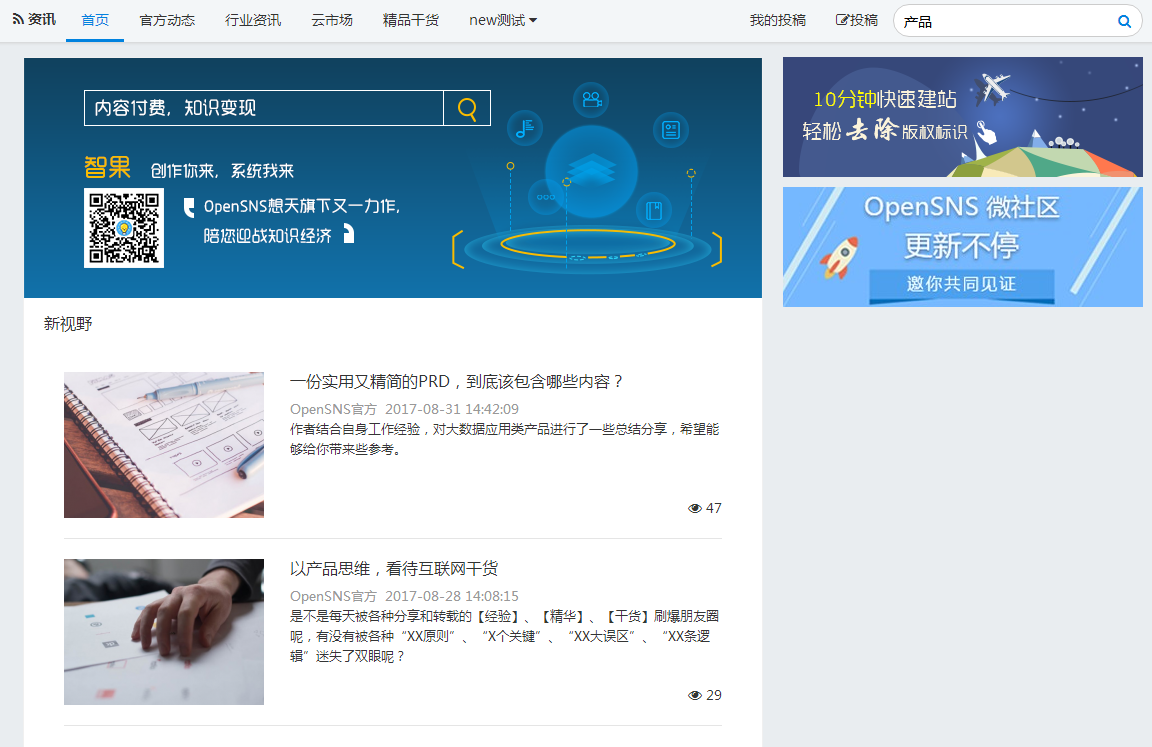Click the 邀你共同见证 button

point(962,285)
